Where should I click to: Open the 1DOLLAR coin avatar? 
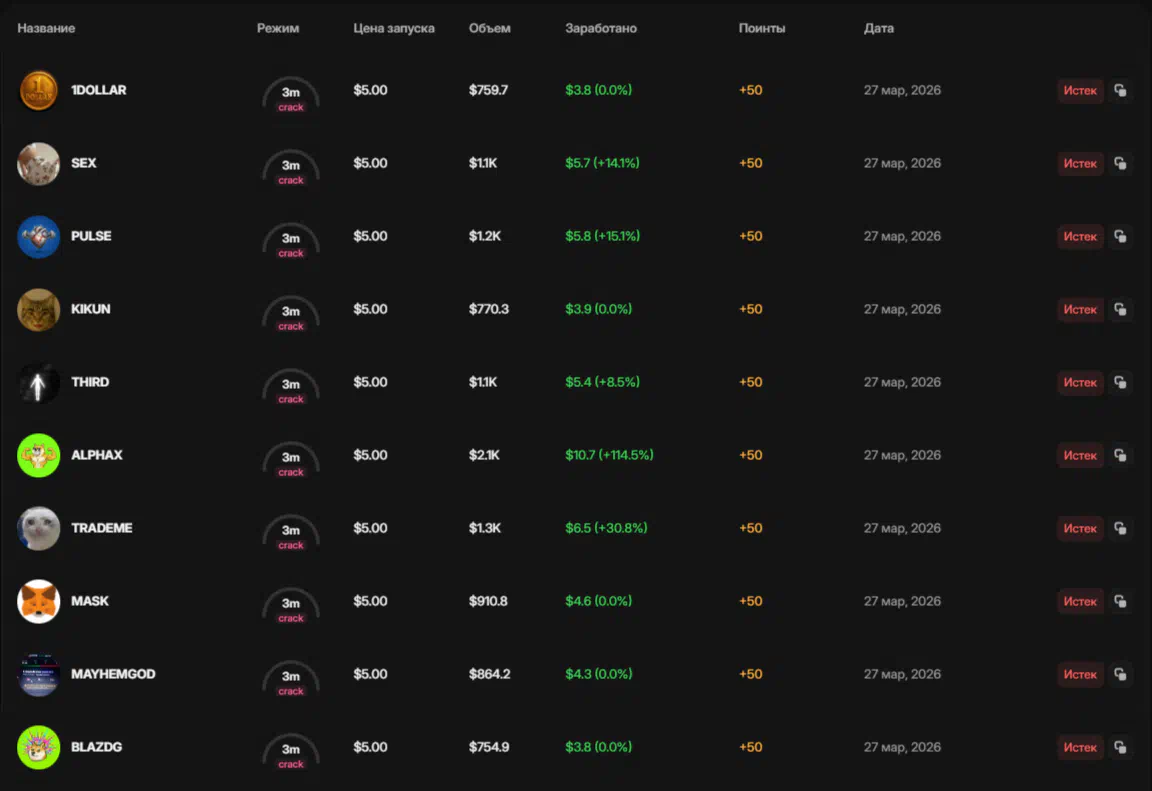(x=39, y=91)
